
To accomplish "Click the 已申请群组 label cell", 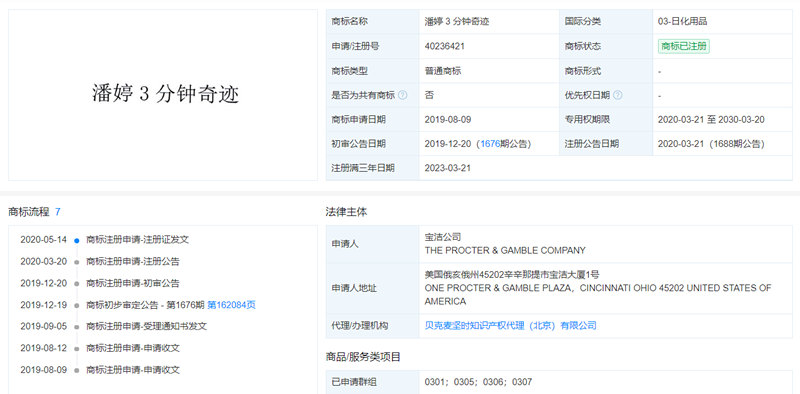I will [372, 382].
